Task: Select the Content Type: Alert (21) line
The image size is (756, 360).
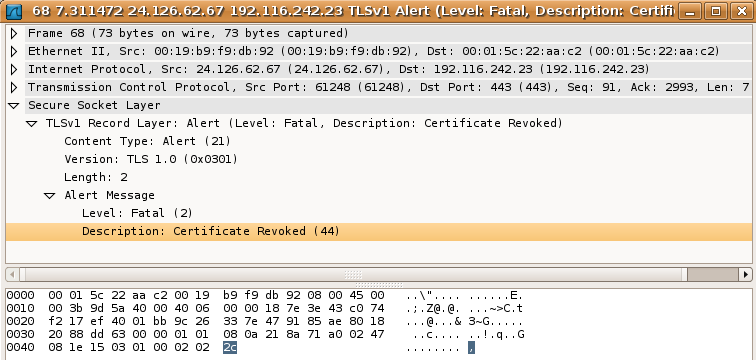Action: (x=148, y=141)
